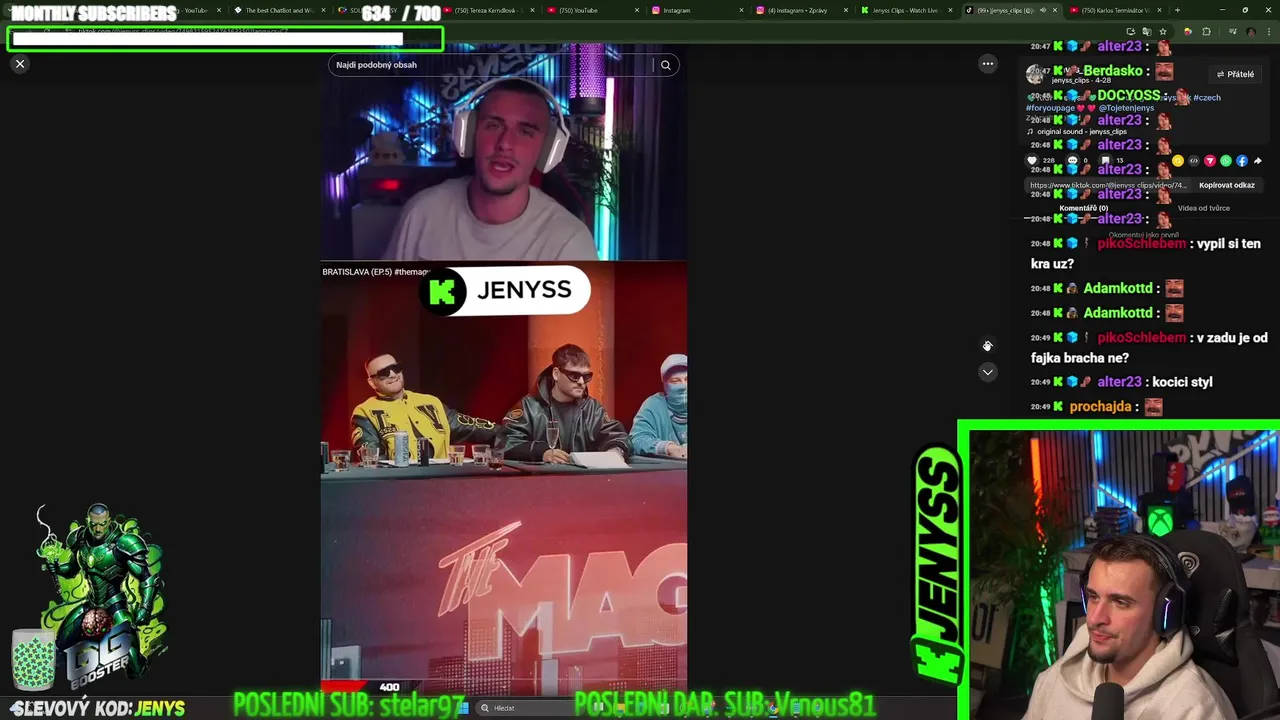Mute the TikTok tab via speaker icon
Viewport: 1280px width, 720px height.
[1043, 10]
